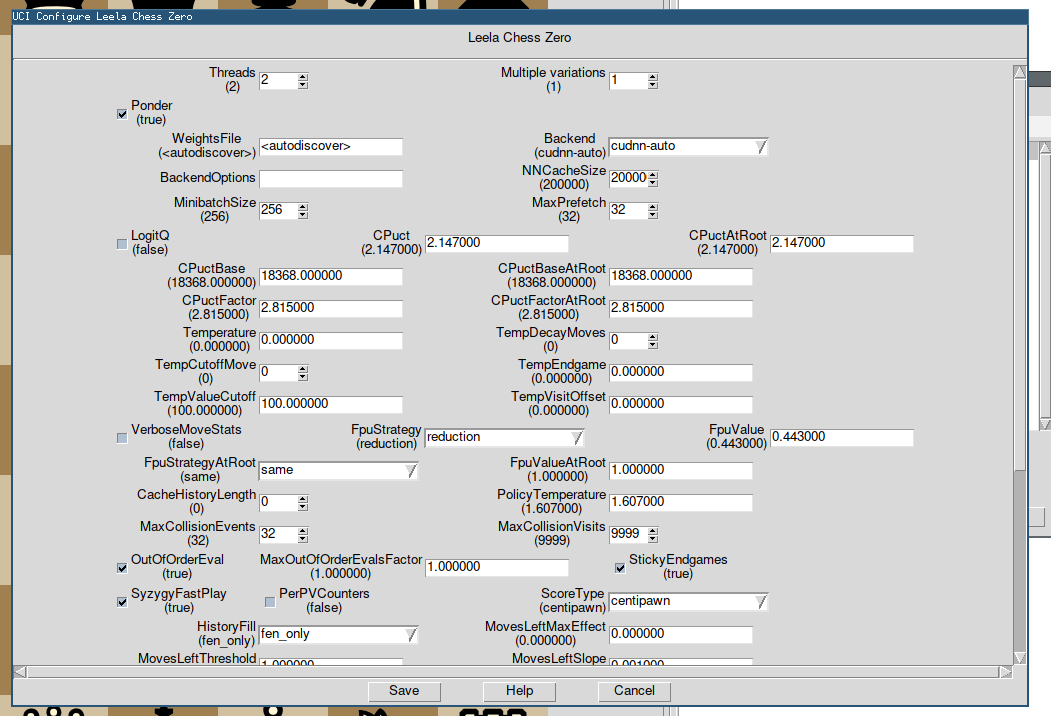Increase the MinibatchSize spinner value
This screenshot has width=1051, height=716.
point(303,206)
